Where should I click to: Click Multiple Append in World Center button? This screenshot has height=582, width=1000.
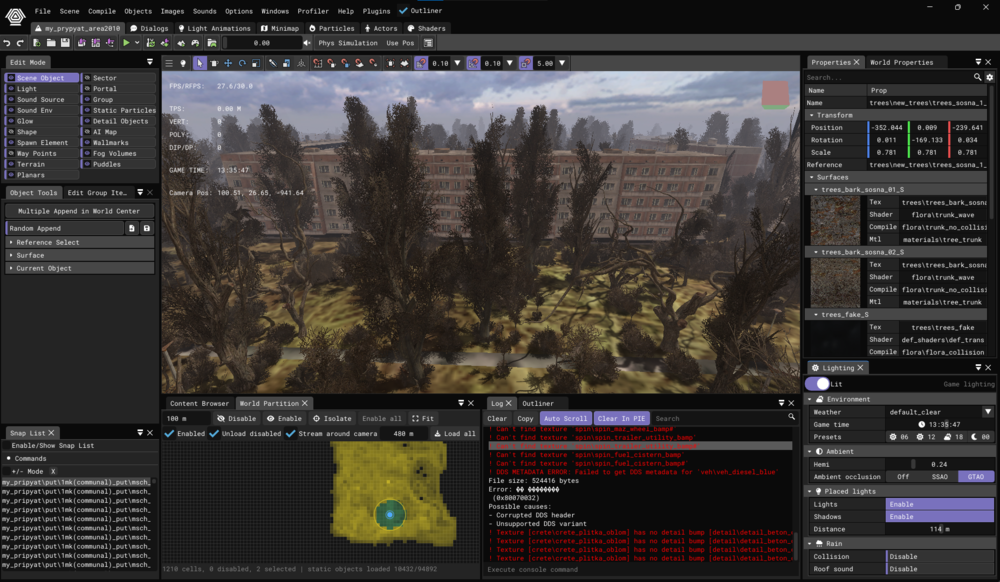point(79,211)
